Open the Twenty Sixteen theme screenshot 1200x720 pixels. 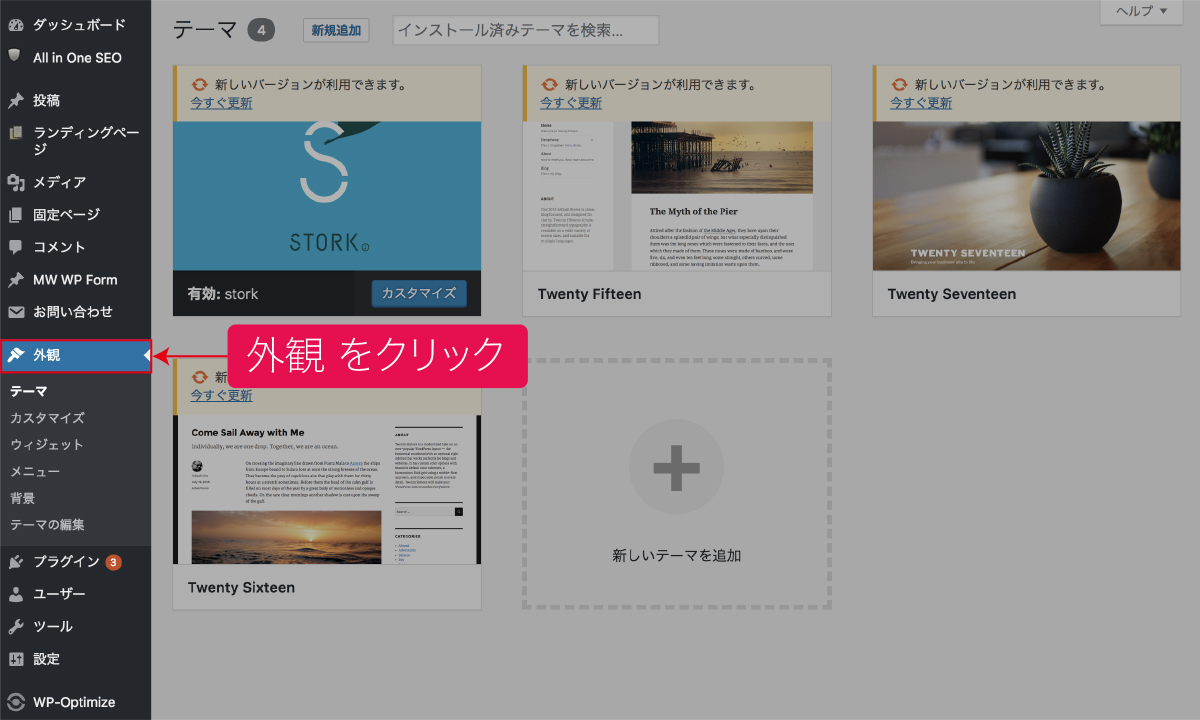click(327, 490)
